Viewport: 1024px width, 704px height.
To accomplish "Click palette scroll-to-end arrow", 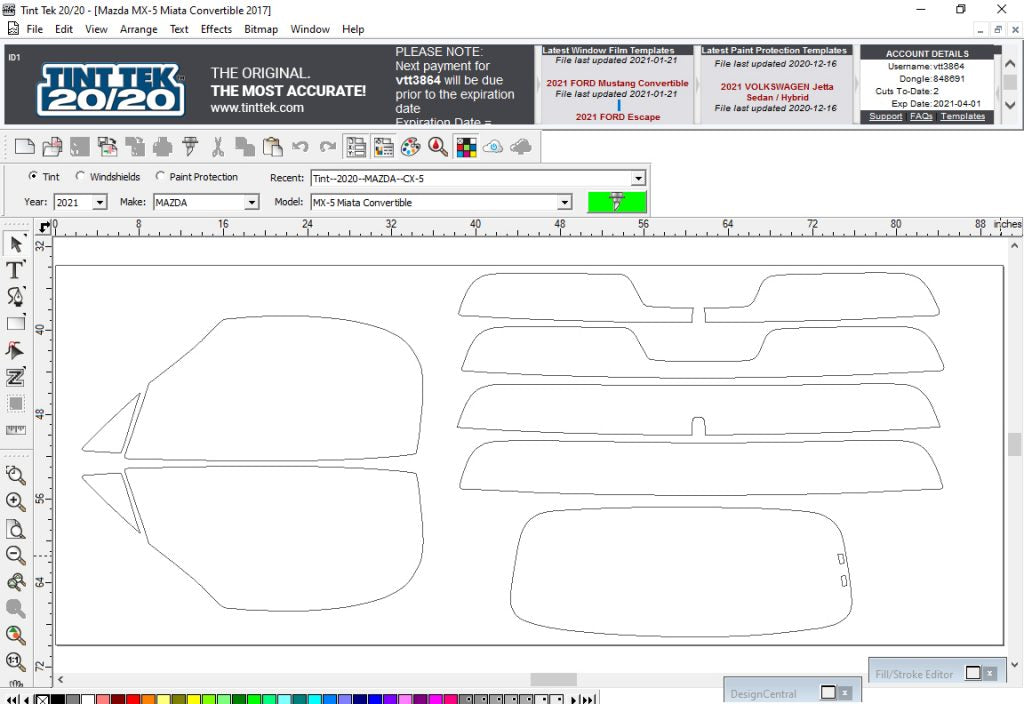I will coord(588,699).
